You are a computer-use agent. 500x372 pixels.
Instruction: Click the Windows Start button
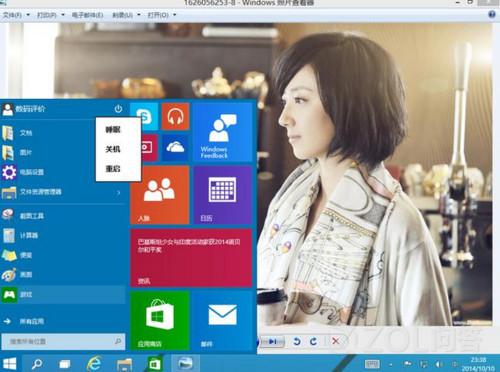tap(10, 364)
